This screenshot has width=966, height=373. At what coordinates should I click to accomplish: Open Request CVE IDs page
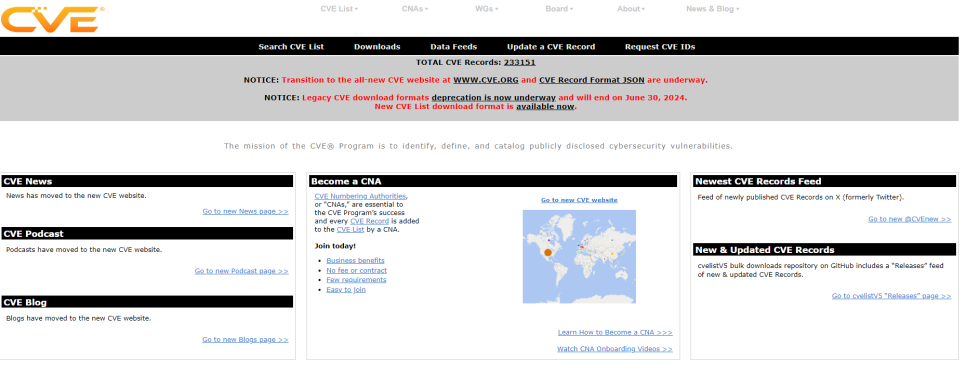(660, 47)
